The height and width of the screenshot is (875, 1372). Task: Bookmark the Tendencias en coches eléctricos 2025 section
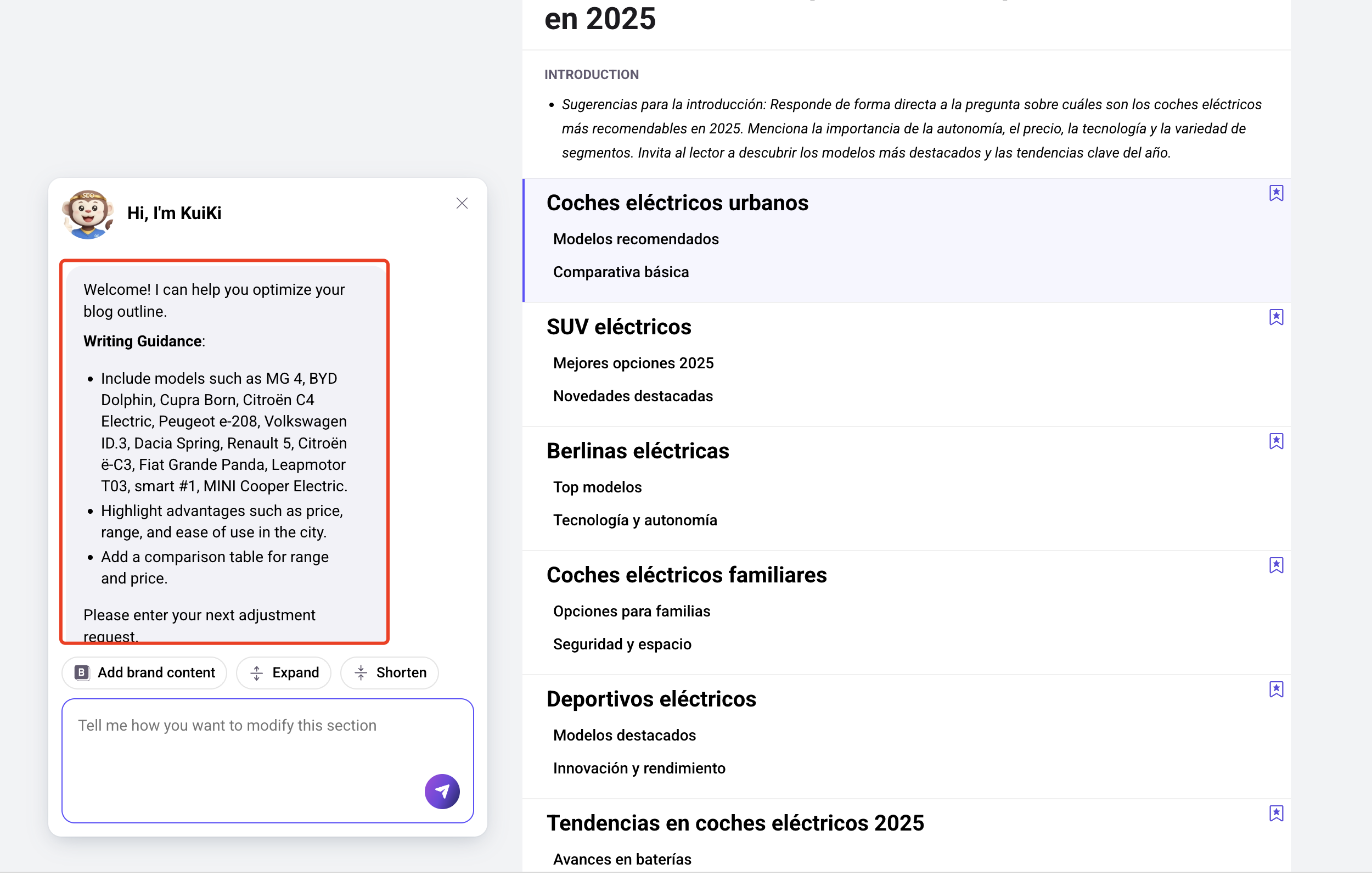click(x=1277, y=815)
